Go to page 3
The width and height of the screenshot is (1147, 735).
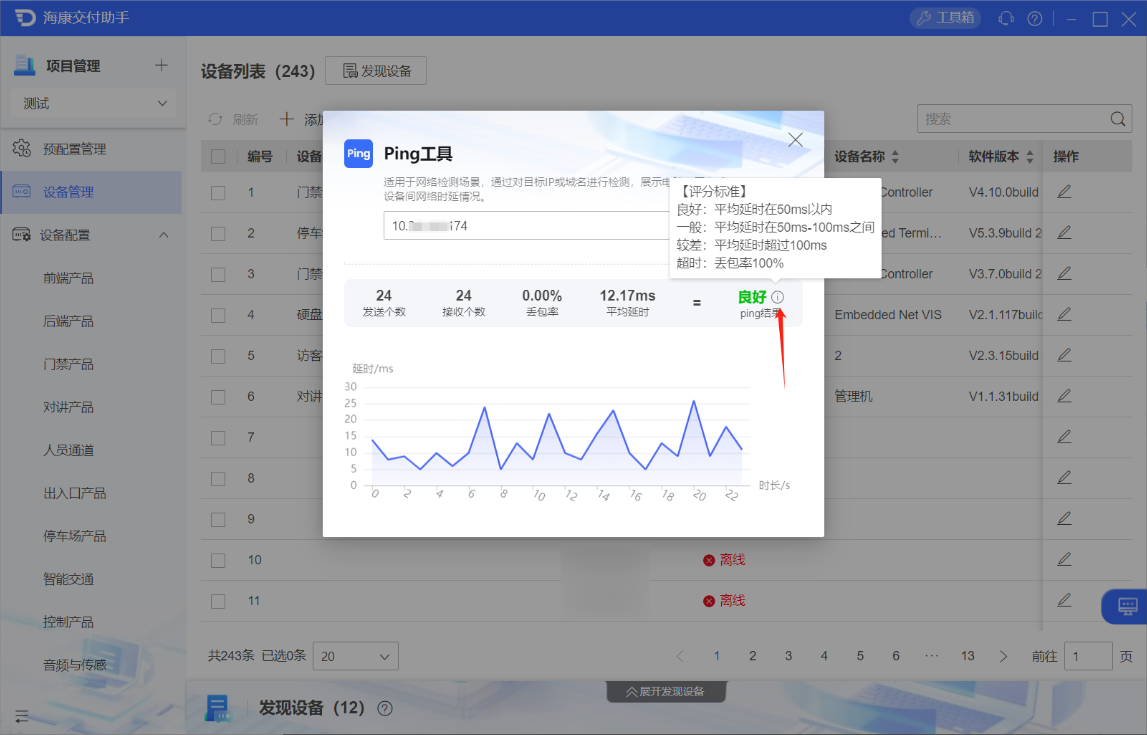788,656
